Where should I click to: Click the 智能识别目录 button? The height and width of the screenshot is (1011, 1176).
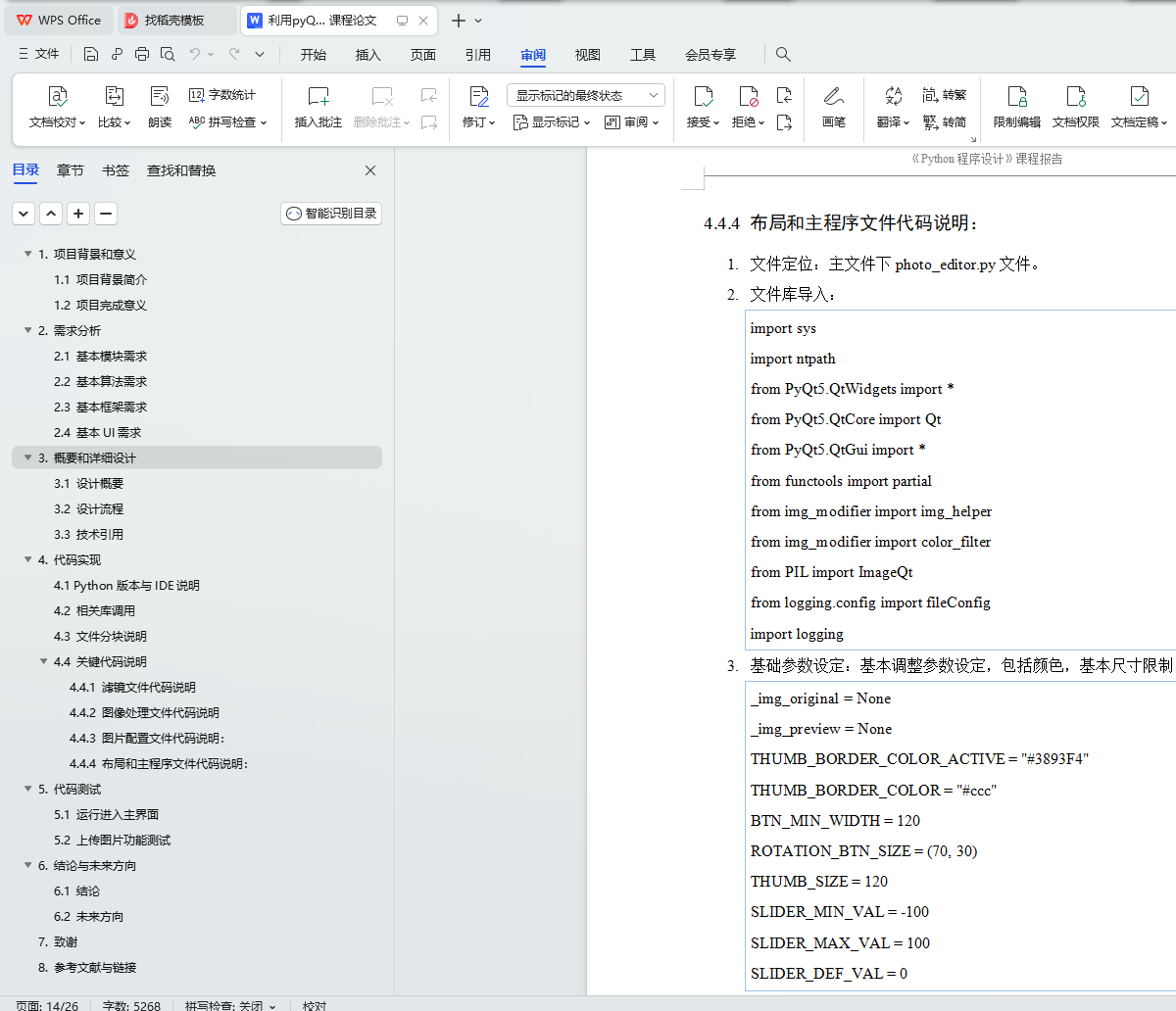click(x=331, y=213)
